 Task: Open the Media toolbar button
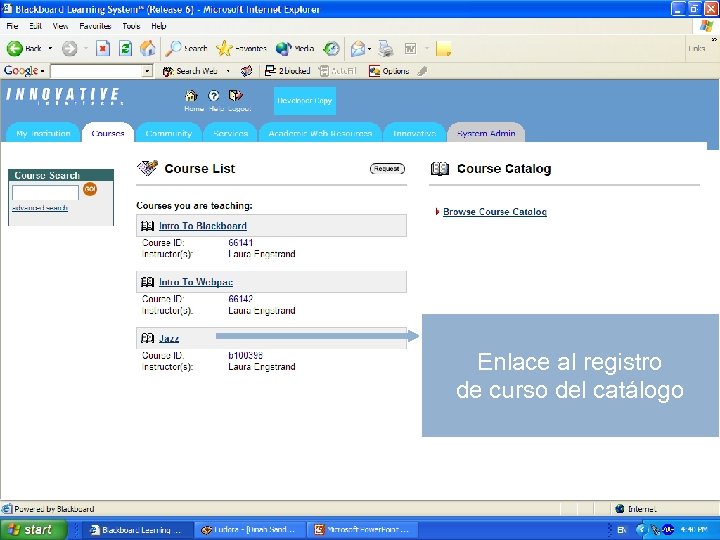[x=295, y=48]
